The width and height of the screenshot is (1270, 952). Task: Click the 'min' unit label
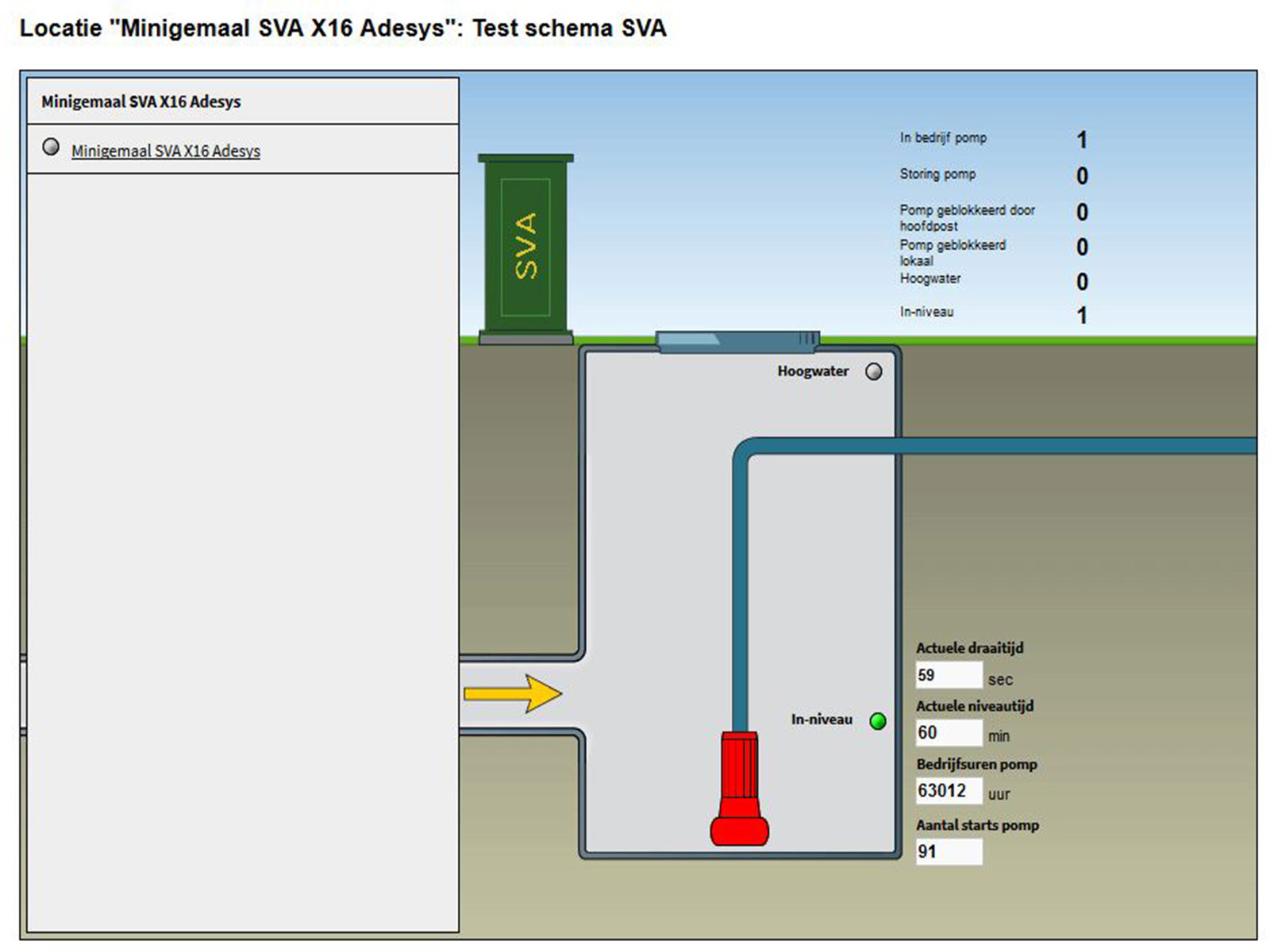[999, 736]
